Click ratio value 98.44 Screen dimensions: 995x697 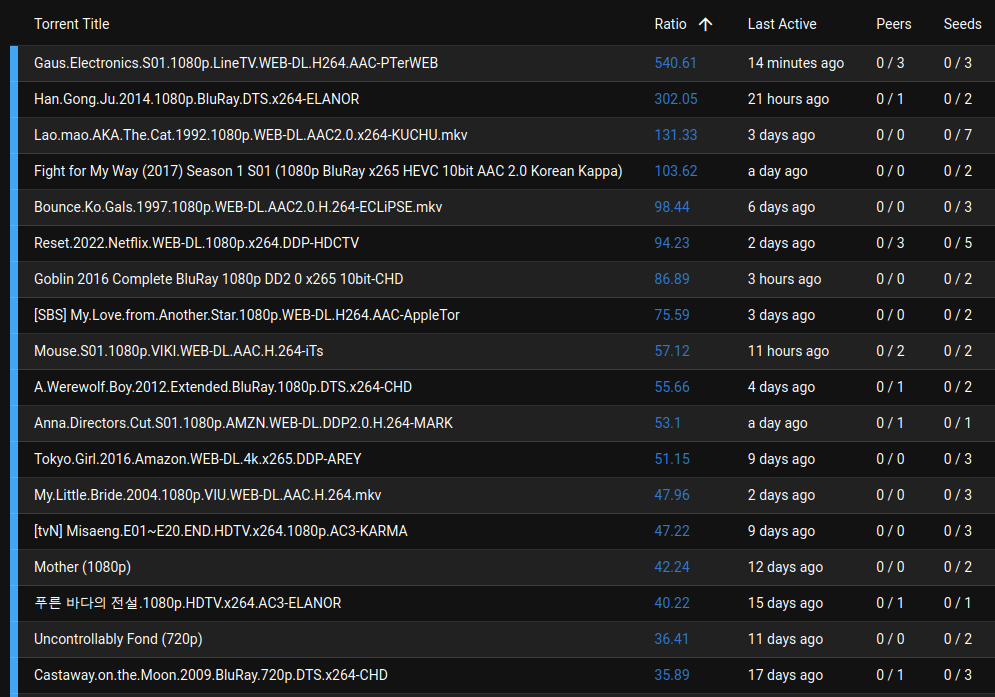click(672, 207)
